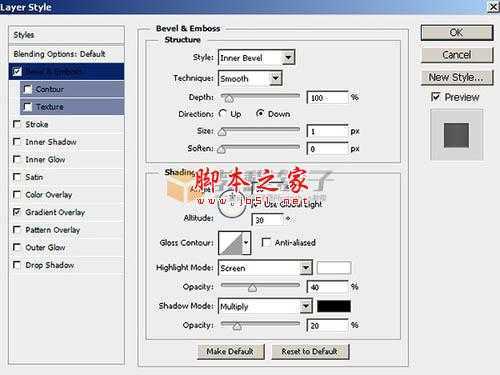This screenshot has height=375, width=500.
Task: Select Styles in the left list
Action: 66,35
